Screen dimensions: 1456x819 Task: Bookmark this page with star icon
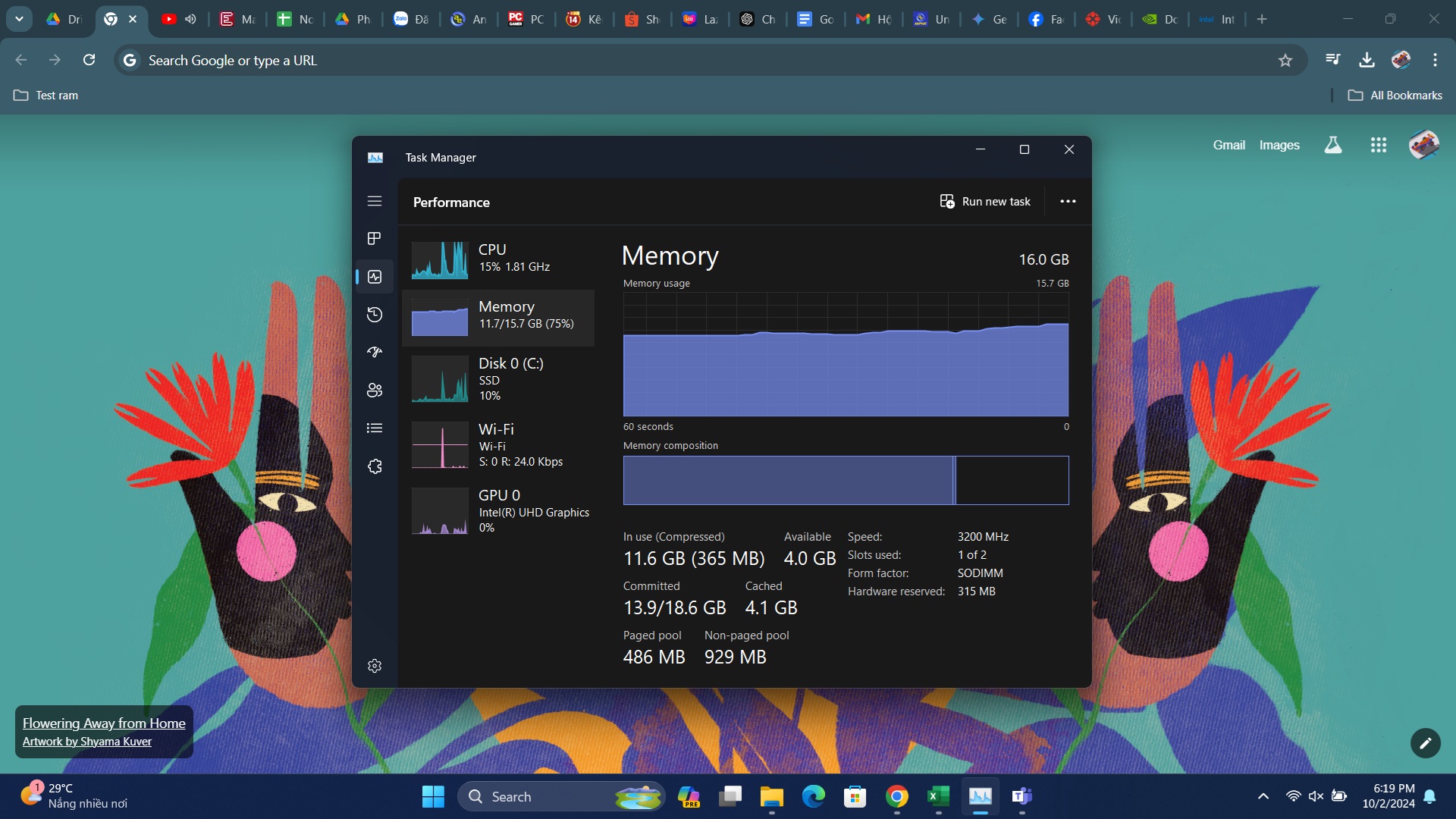point(1285,60)
